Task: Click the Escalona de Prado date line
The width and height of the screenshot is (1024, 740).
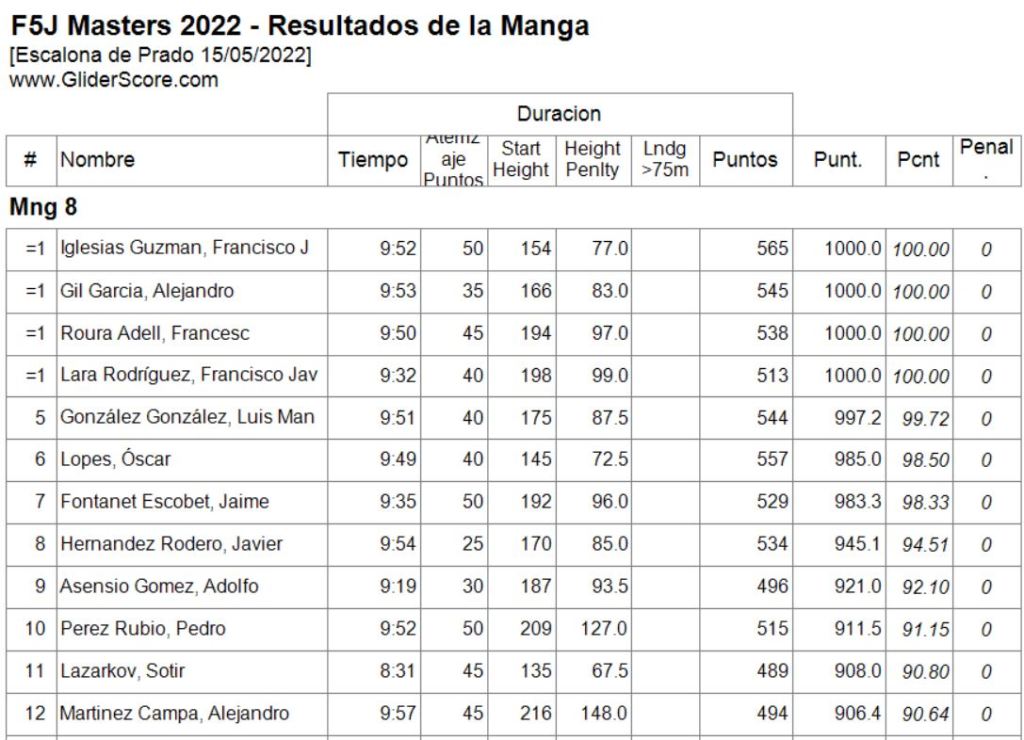Action: click(x=161, y=59)
